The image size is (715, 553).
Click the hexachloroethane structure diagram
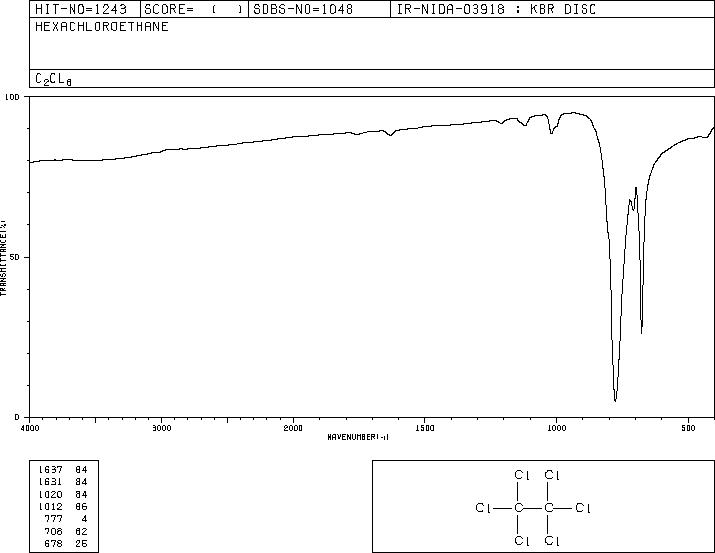533,507
